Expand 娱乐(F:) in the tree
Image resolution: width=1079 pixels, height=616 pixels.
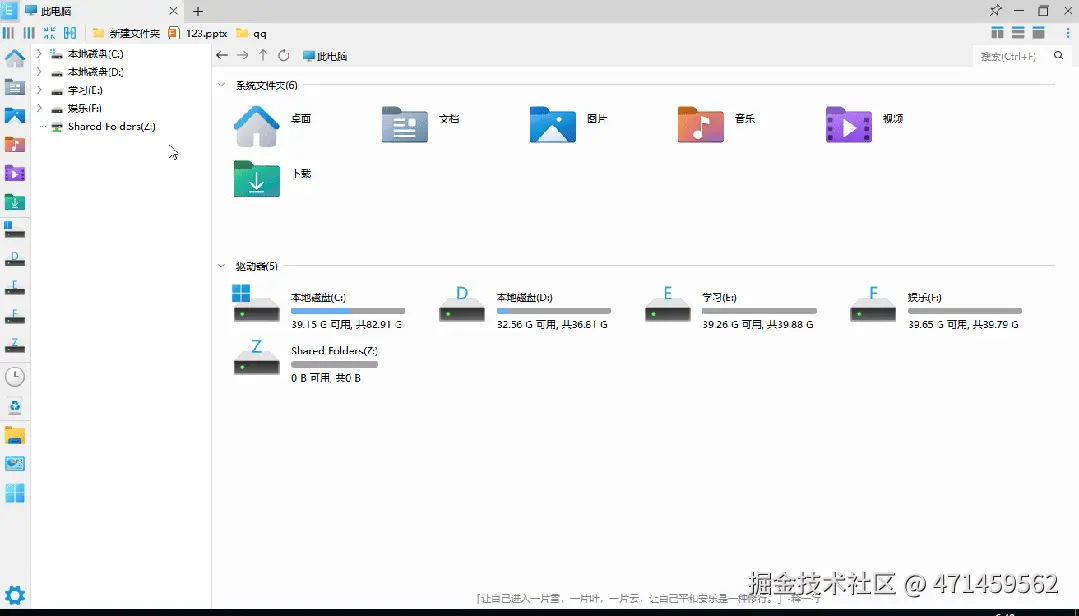point(39,108)
